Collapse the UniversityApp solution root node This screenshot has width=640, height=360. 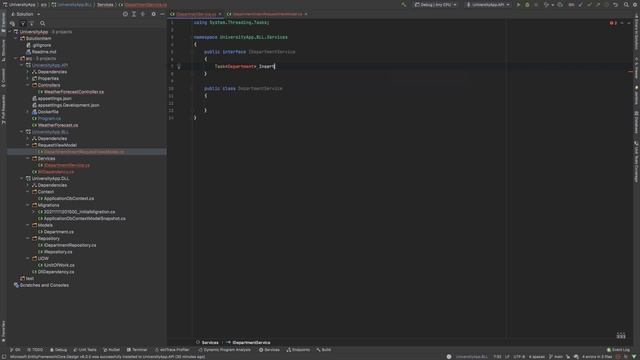click(10, 32)
